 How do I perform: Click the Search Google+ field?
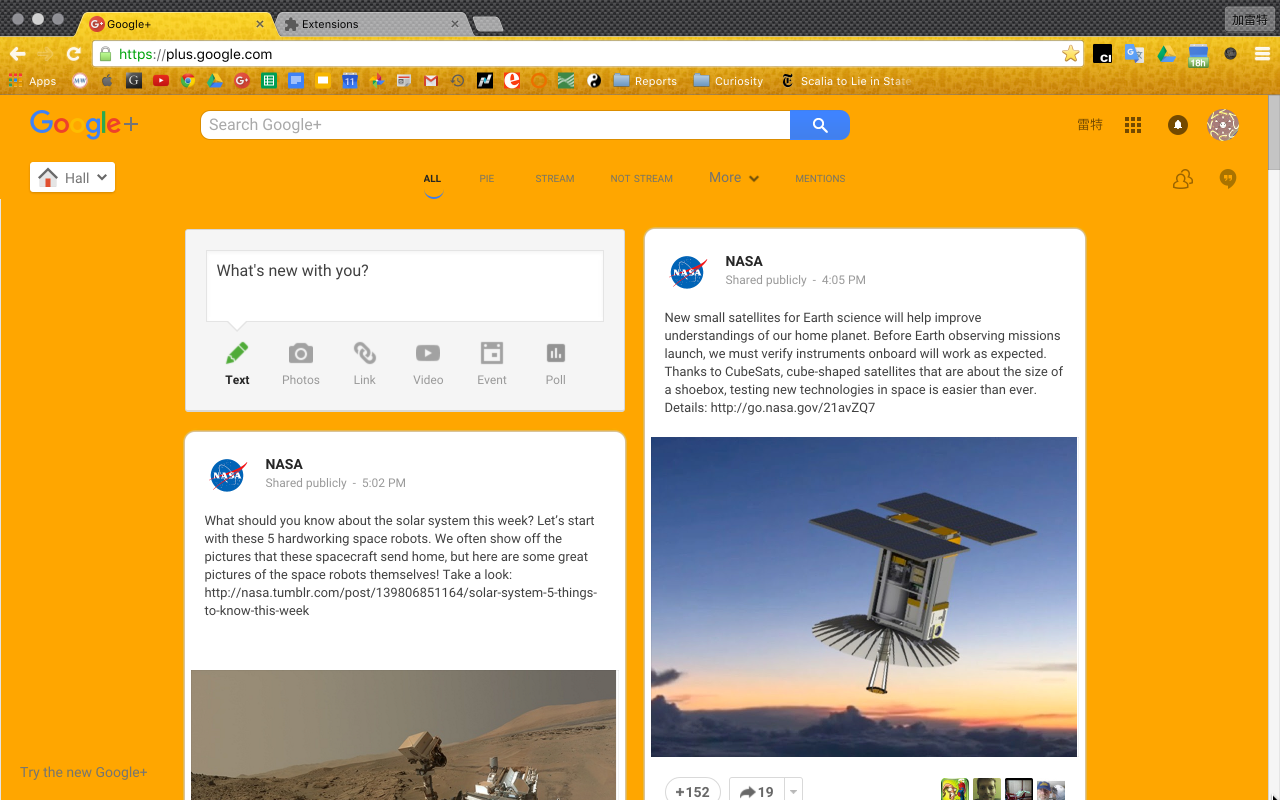(x=496, y=125)
